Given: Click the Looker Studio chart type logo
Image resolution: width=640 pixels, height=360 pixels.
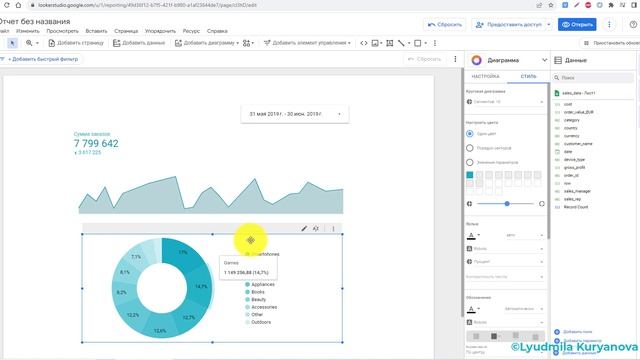Looking at the screenshot, I should (x=476, y=60).
